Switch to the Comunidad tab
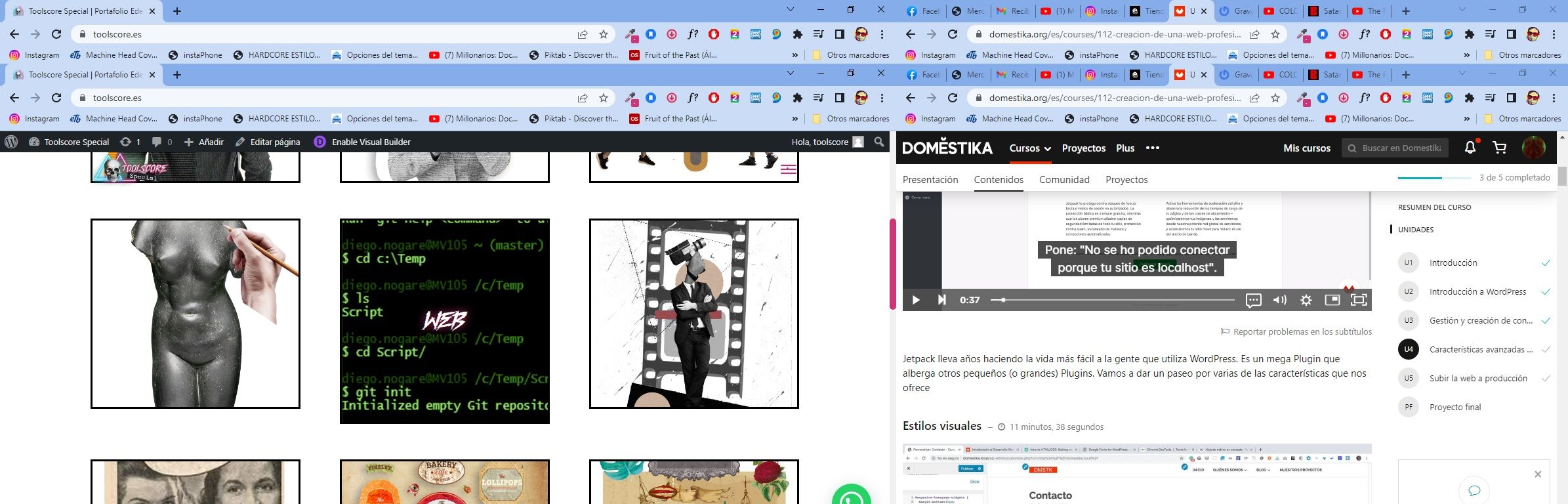This screenshot has width=1568, height=504. coord(1064,180)
